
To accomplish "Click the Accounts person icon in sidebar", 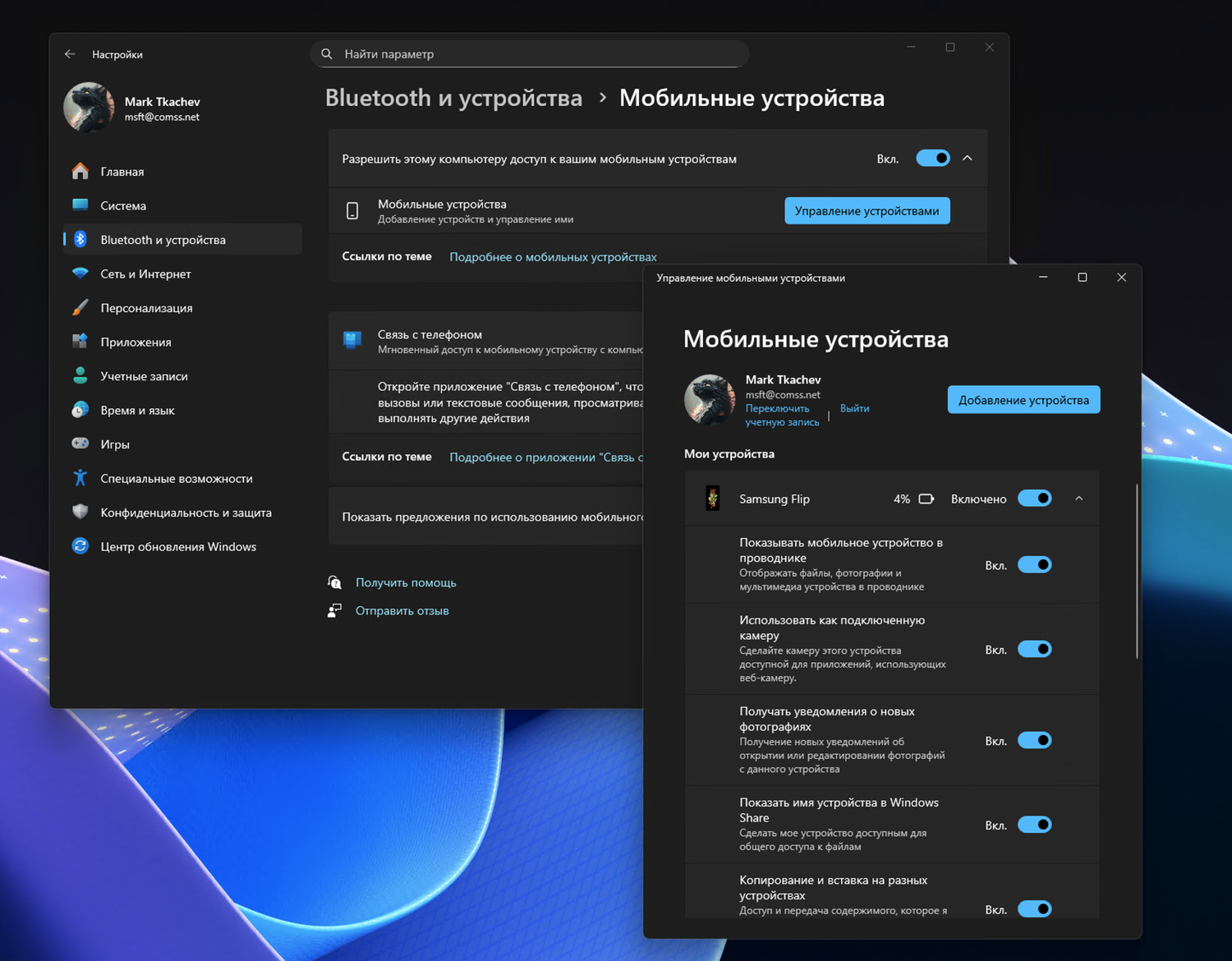I will 80,376.
